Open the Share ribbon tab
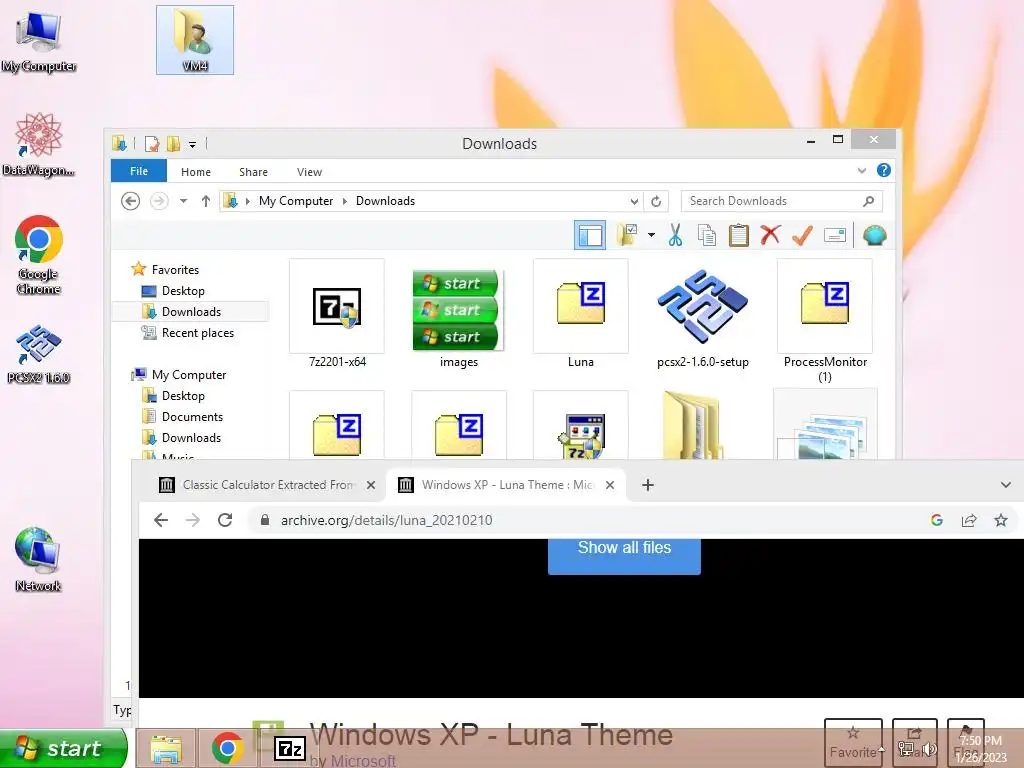1024x768 pixels. [253, 172]
